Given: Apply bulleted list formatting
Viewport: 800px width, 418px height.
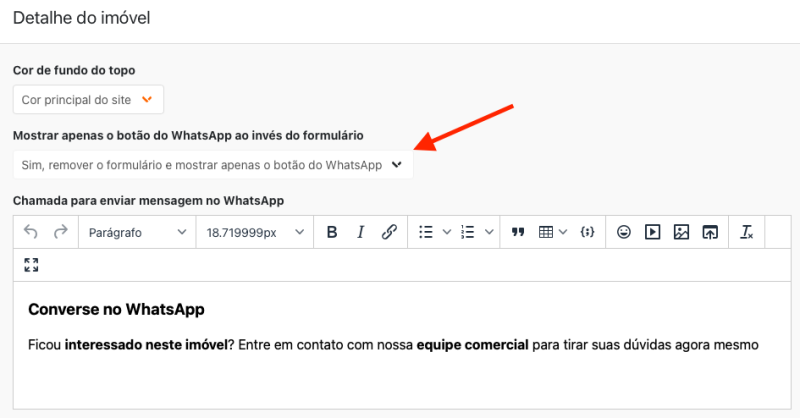Looking at the screenshot, I should click(x=425, y=232).
